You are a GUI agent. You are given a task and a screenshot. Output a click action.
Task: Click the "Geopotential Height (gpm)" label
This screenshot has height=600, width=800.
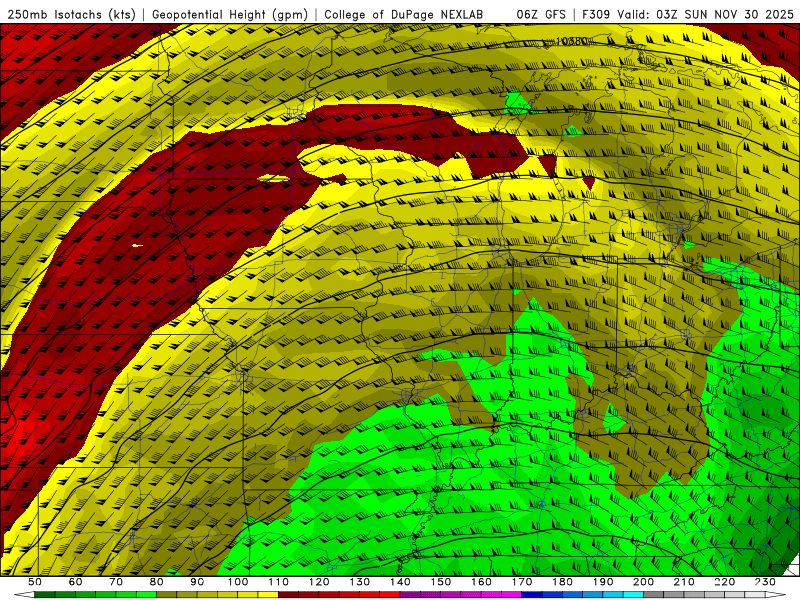[230, 15]
